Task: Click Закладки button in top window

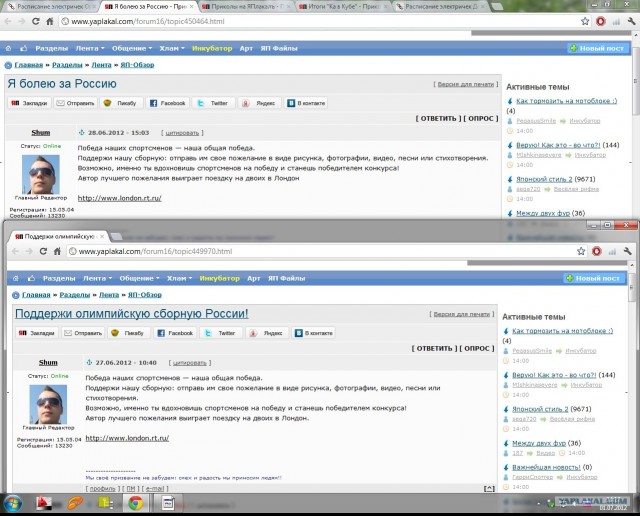Action: click(29, 103)
